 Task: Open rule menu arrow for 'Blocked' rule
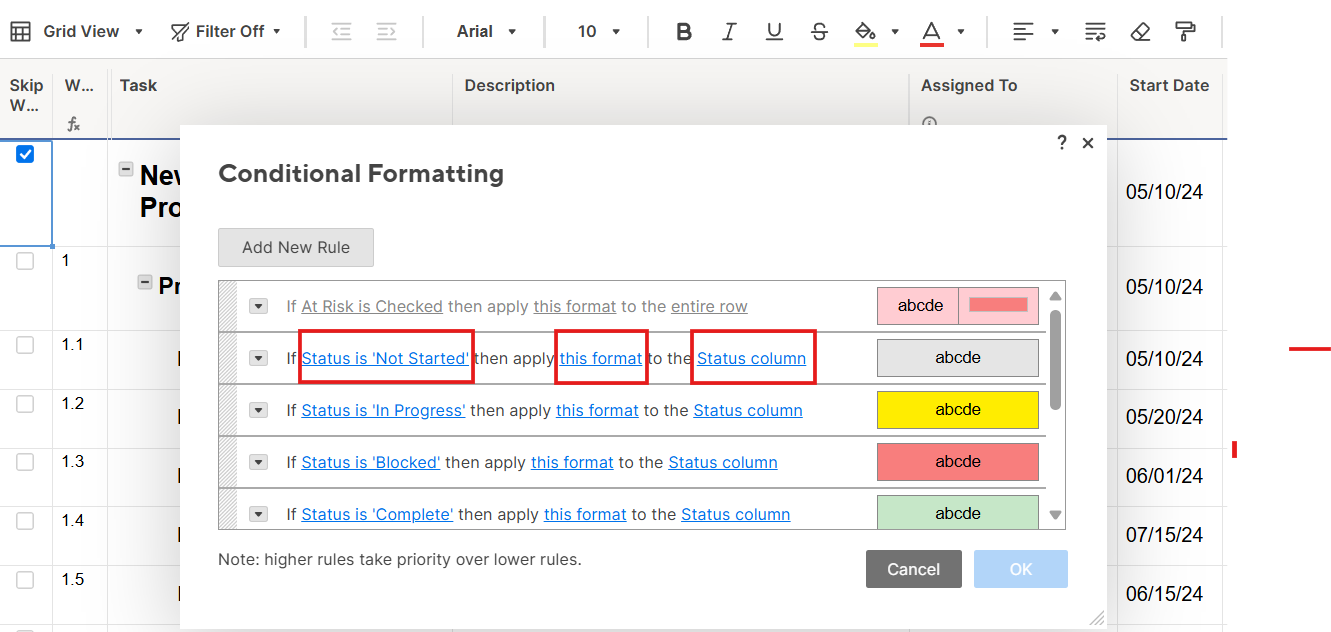(258, 462)
